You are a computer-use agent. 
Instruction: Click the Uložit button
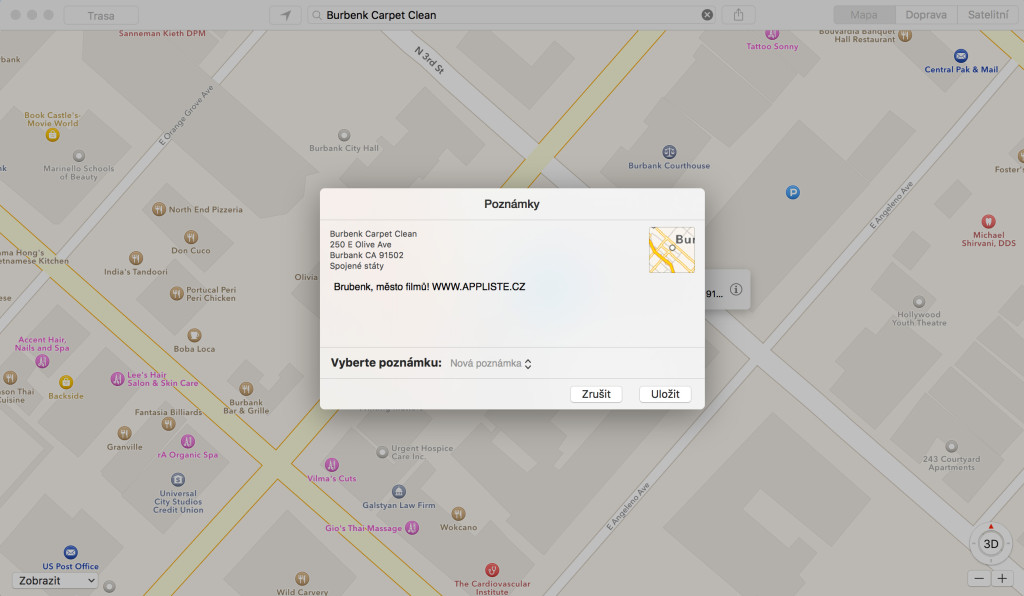(665, 394)
